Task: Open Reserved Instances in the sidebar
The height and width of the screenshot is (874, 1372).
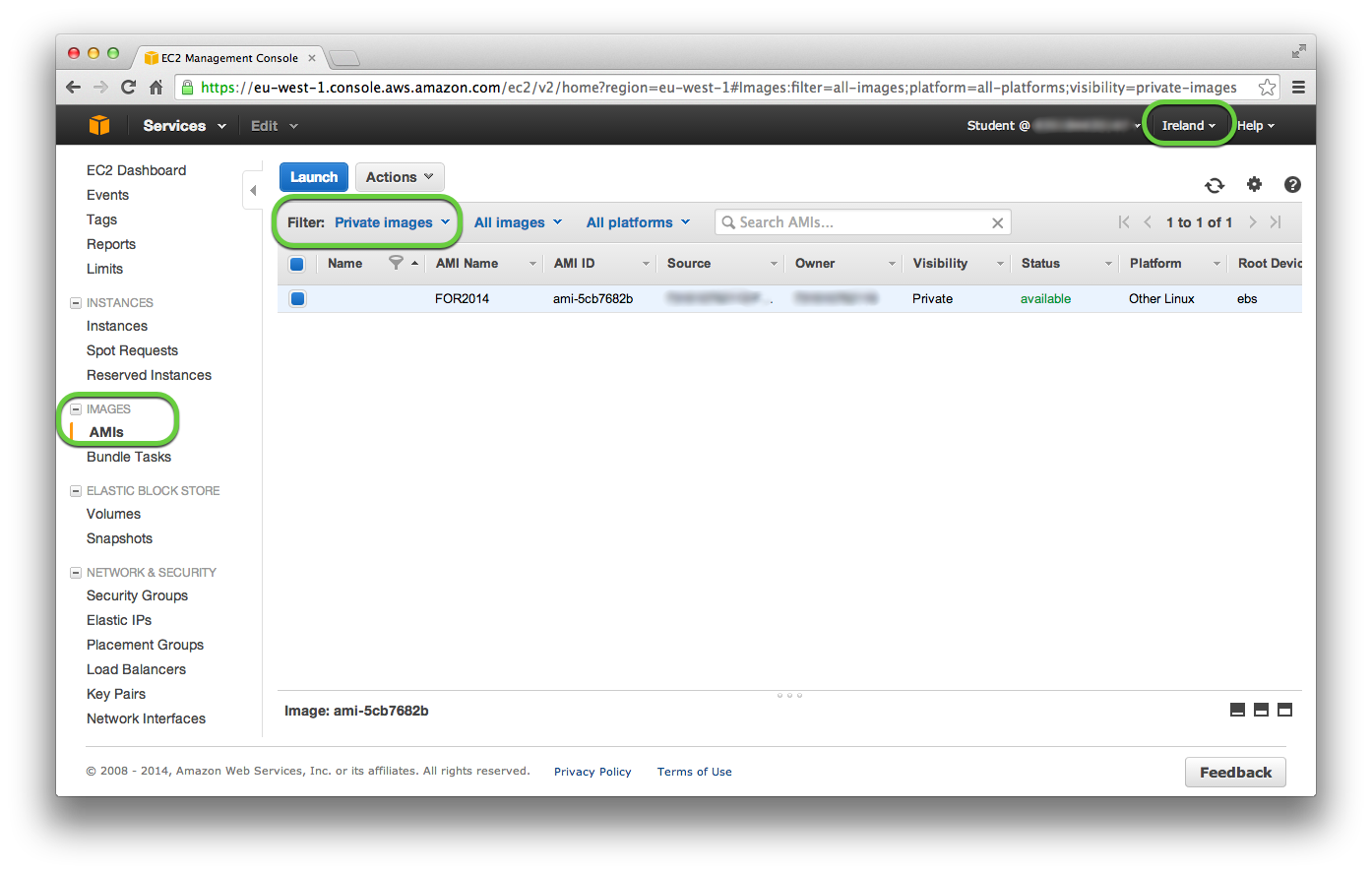Action: [149, 375]
